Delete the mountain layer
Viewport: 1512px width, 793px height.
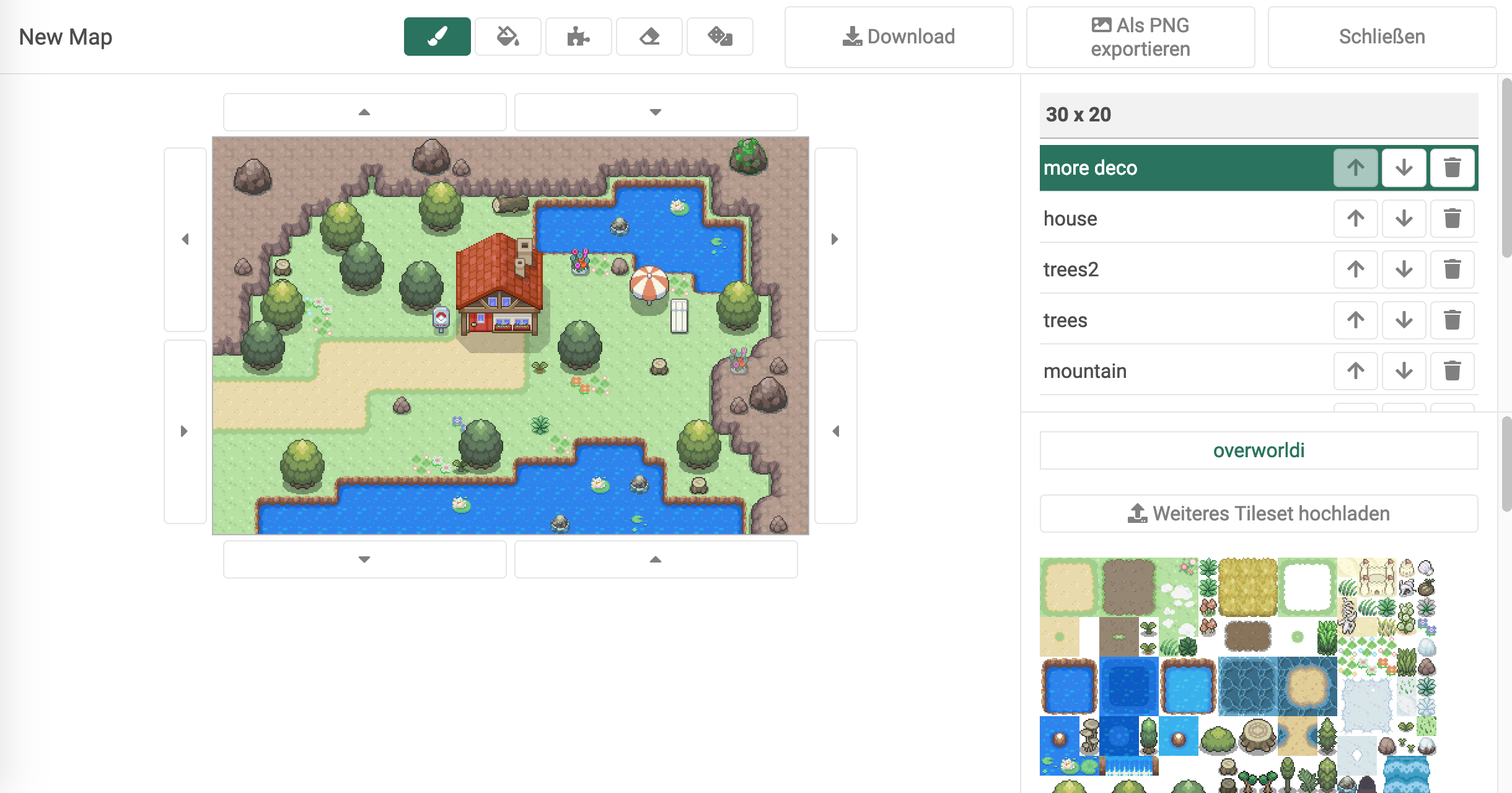tap(1452, 371)
